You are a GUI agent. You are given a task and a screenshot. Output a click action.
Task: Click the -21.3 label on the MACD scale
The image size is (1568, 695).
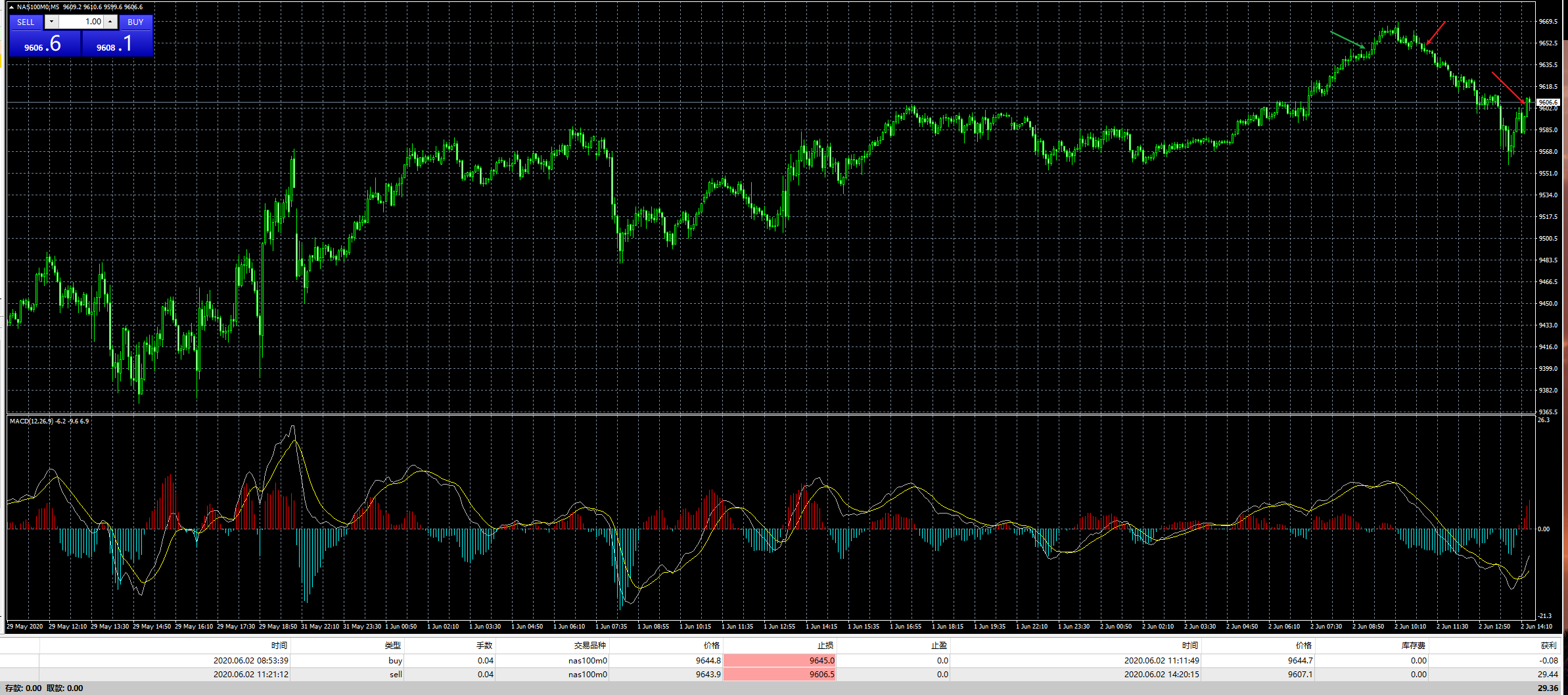(1545, 616)
